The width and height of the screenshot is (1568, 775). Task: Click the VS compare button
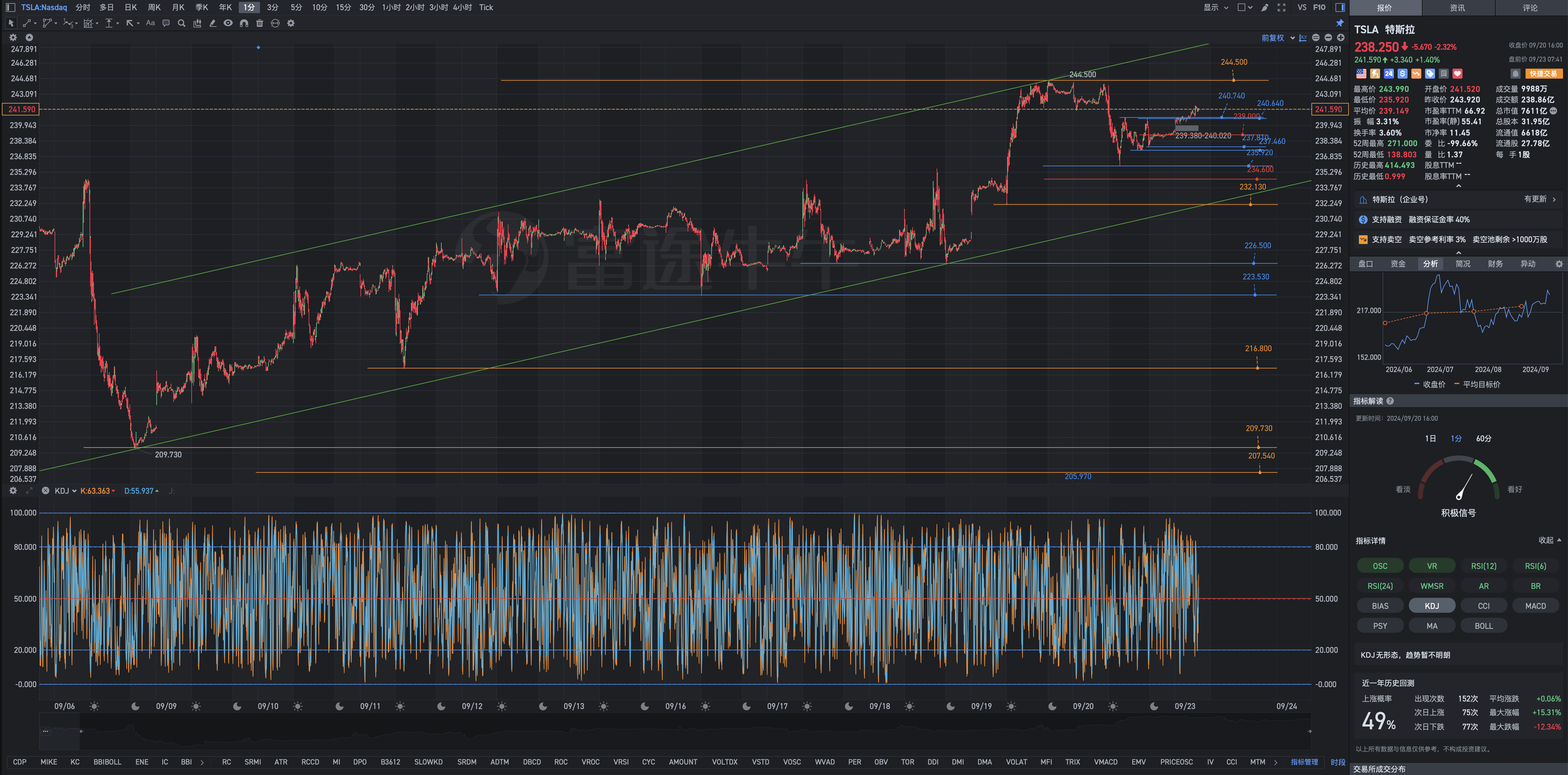pos(1301,7)
